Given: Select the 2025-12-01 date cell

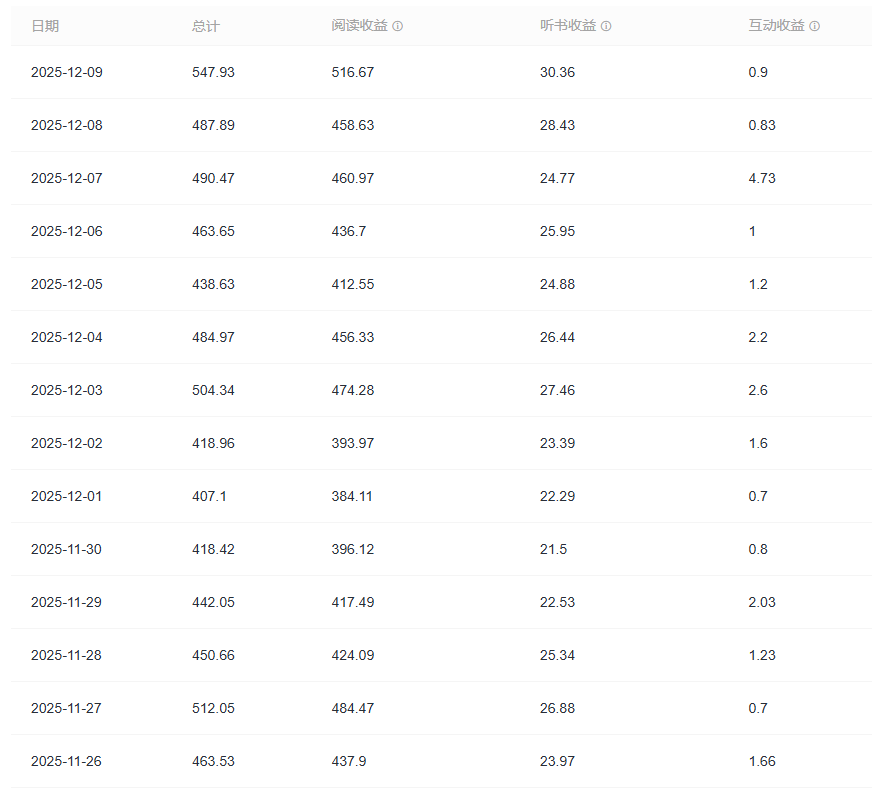Looking at the screenshot, I should 67,496.
